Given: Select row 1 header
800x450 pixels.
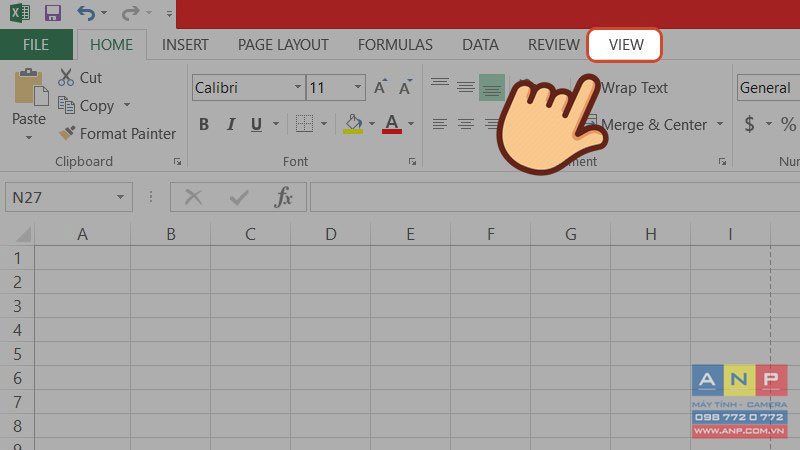Looking at the screenshot, I should coord(17,258).
